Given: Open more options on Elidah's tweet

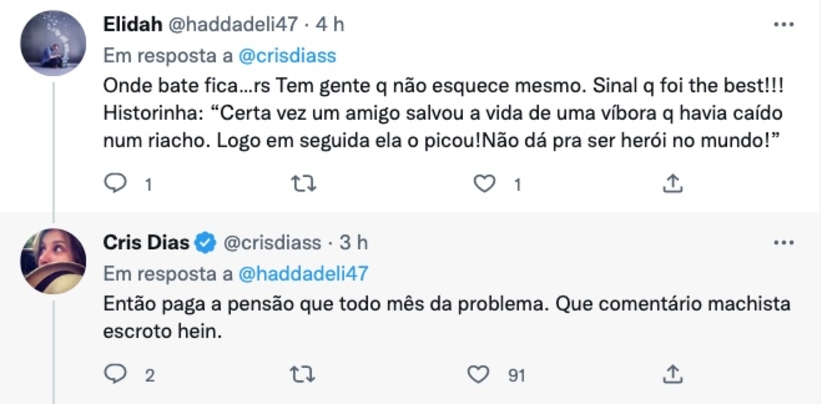Looking at the screenshot, I should 784,23.
